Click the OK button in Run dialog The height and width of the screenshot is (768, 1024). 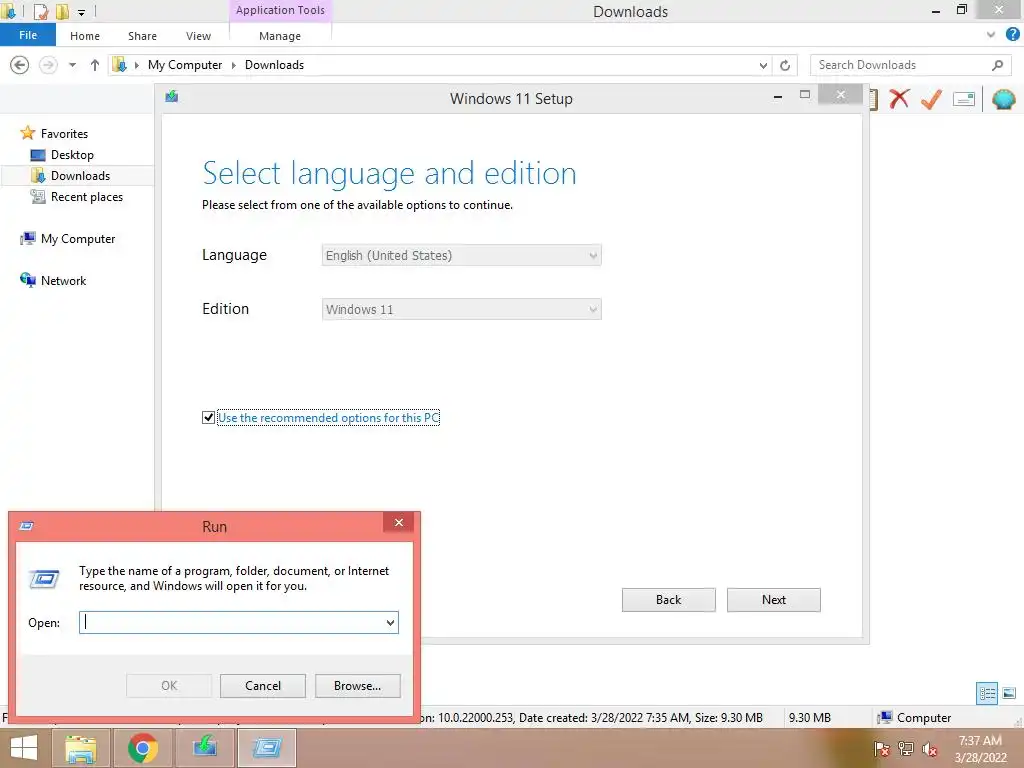168,686
